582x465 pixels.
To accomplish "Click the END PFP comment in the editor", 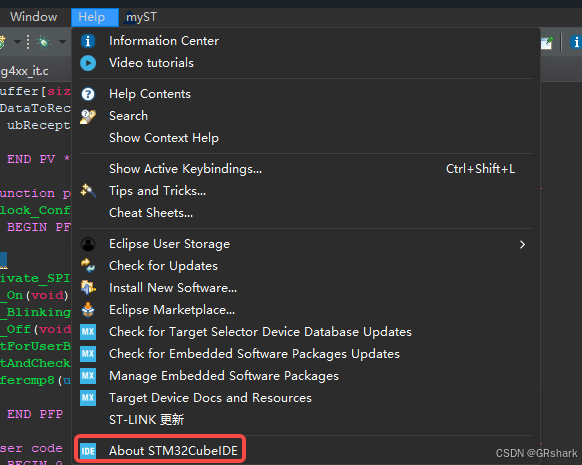I will point(35,414).
